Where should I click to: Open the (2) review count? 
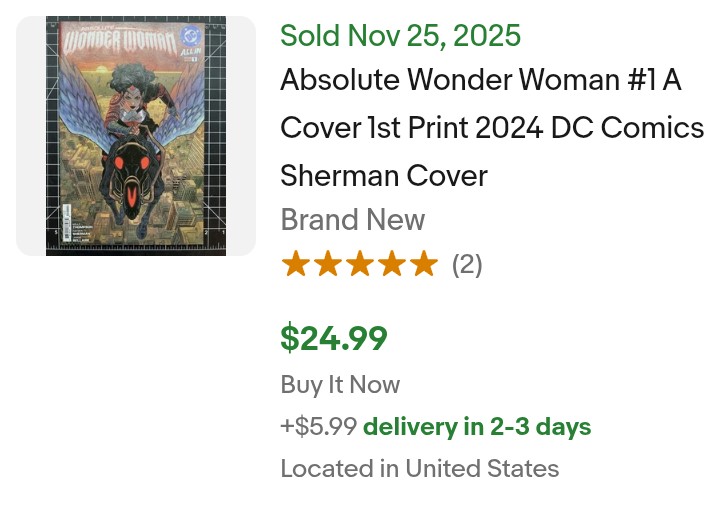tap(467, 265)
